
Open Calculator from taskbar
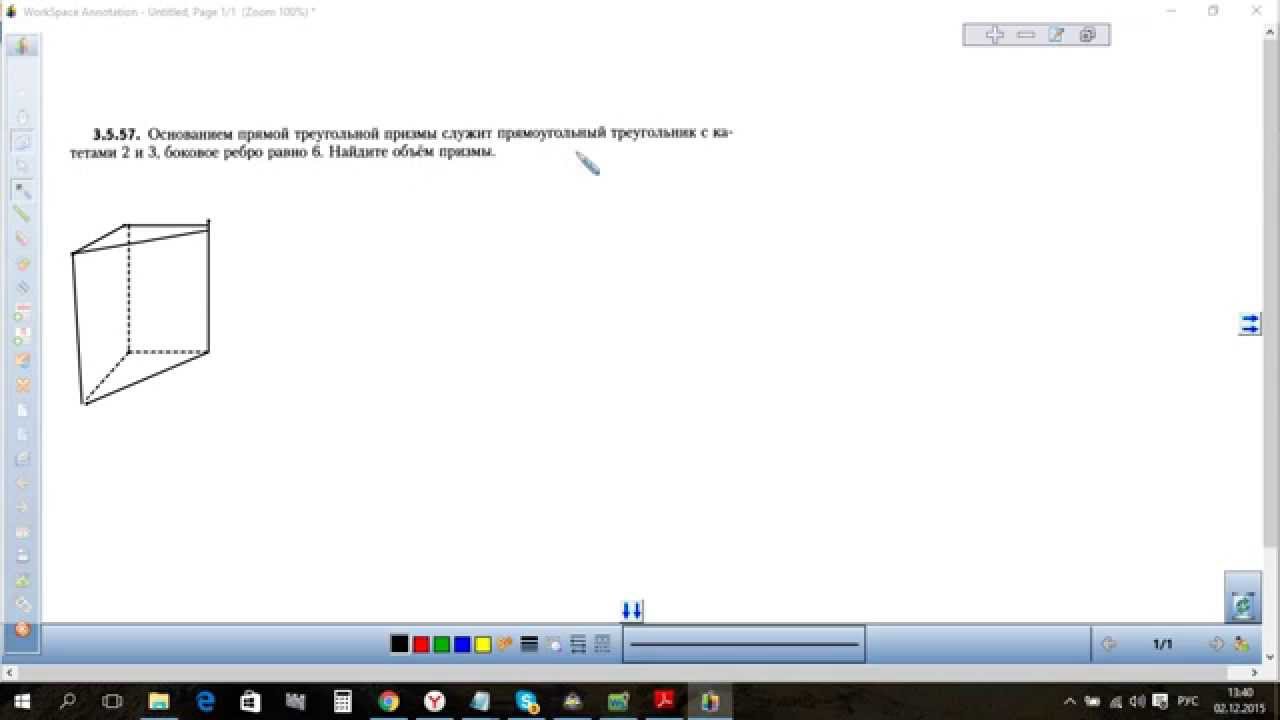(x=343, y=701)
